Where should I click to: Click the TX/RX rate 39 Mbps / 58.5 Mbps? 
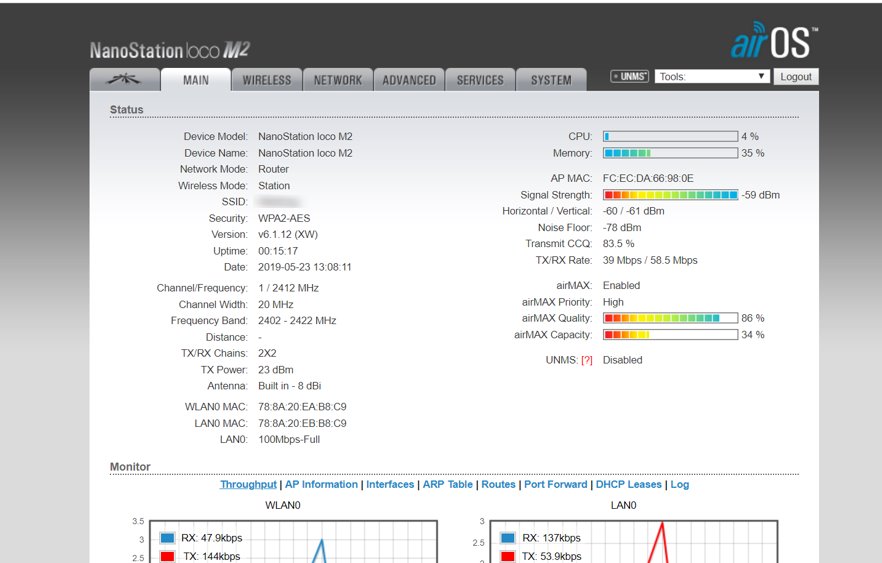pos(650,260)
